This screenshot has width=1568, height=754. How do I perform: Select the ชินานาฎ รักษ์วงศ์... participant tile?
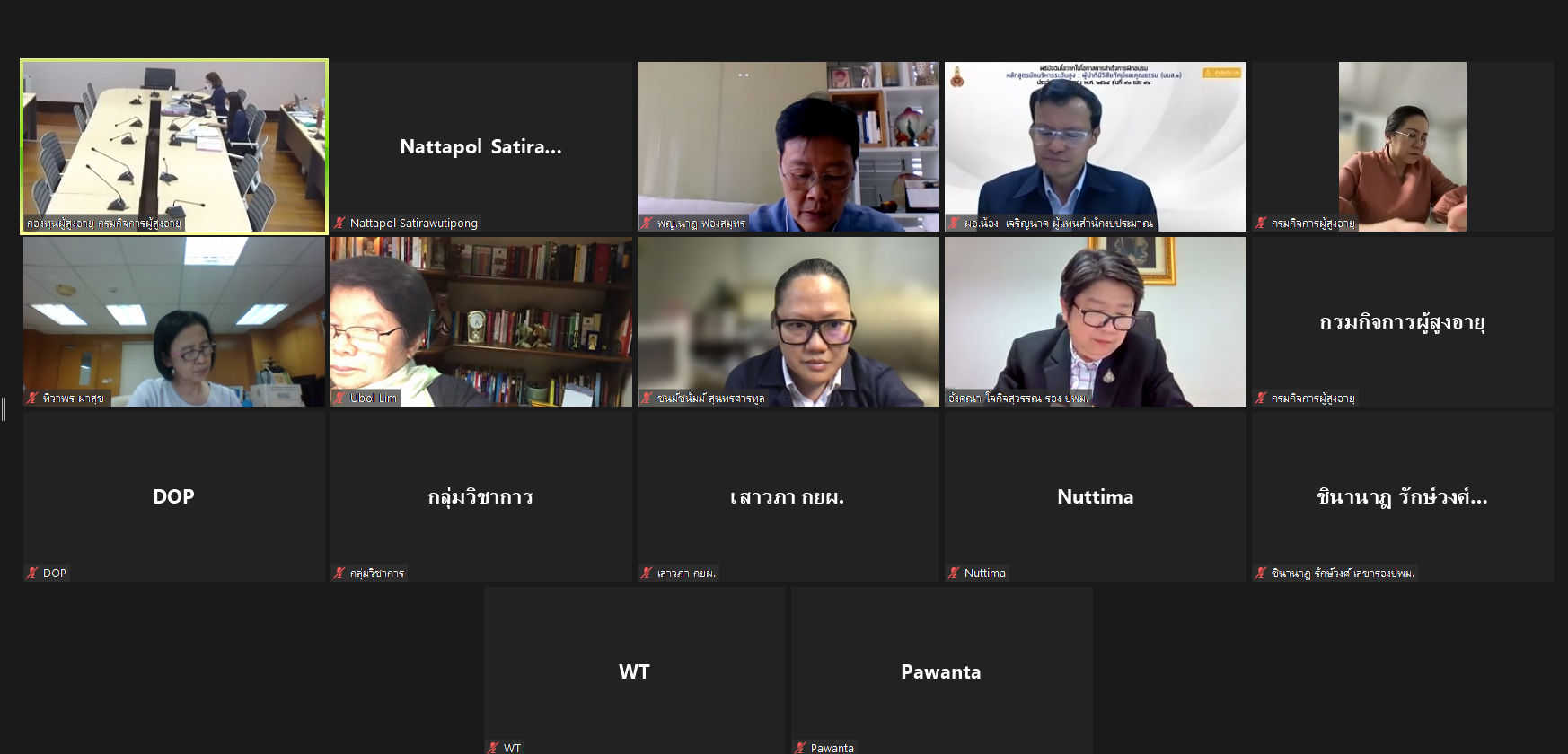pos(1403,496)
